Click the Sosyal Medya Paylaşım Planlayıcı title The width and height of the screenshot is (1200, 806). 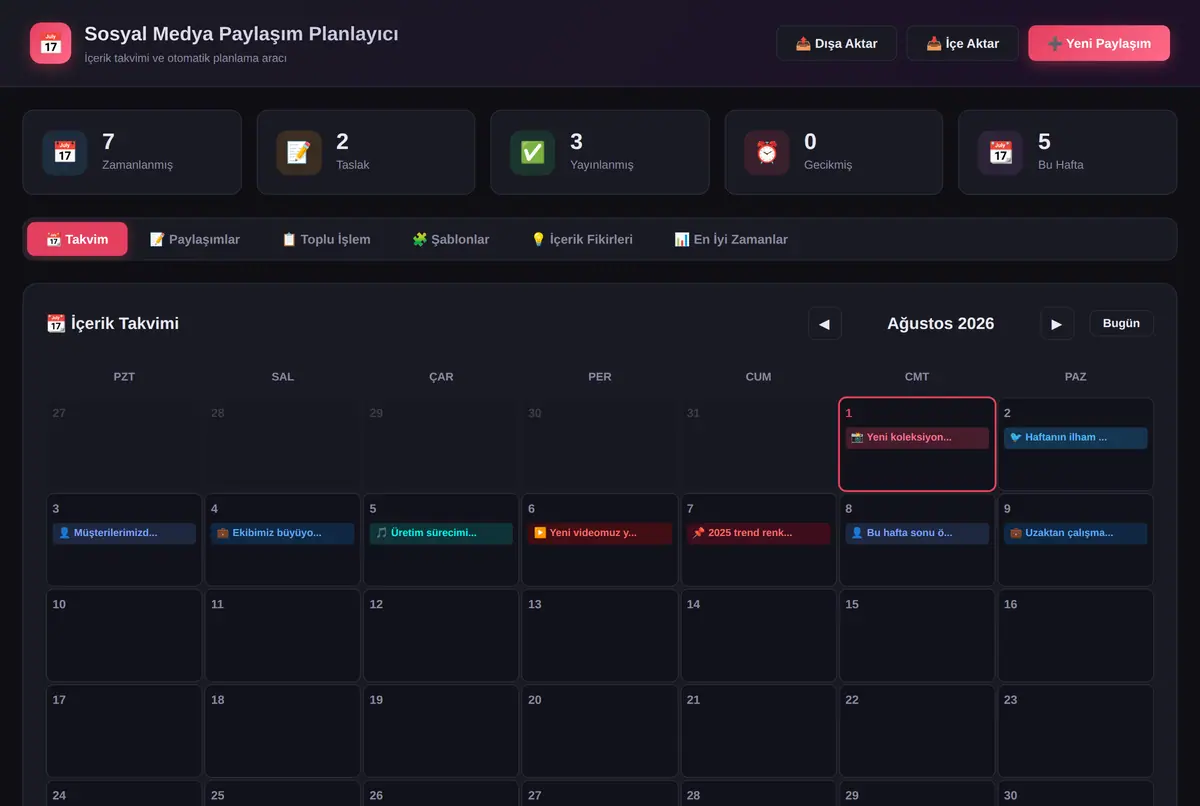(x=241, y=34)
